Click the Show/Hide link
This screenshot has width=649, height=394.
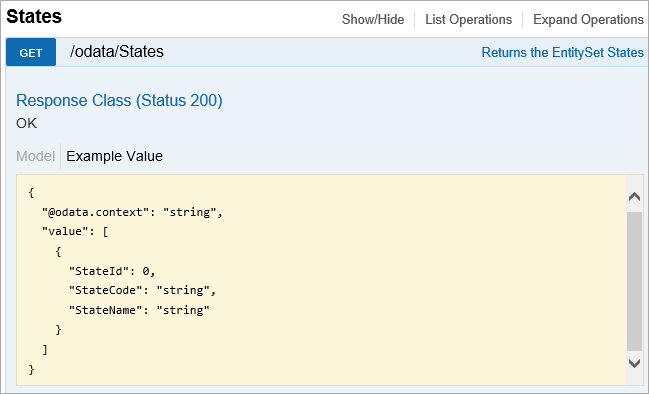(373, 19)
